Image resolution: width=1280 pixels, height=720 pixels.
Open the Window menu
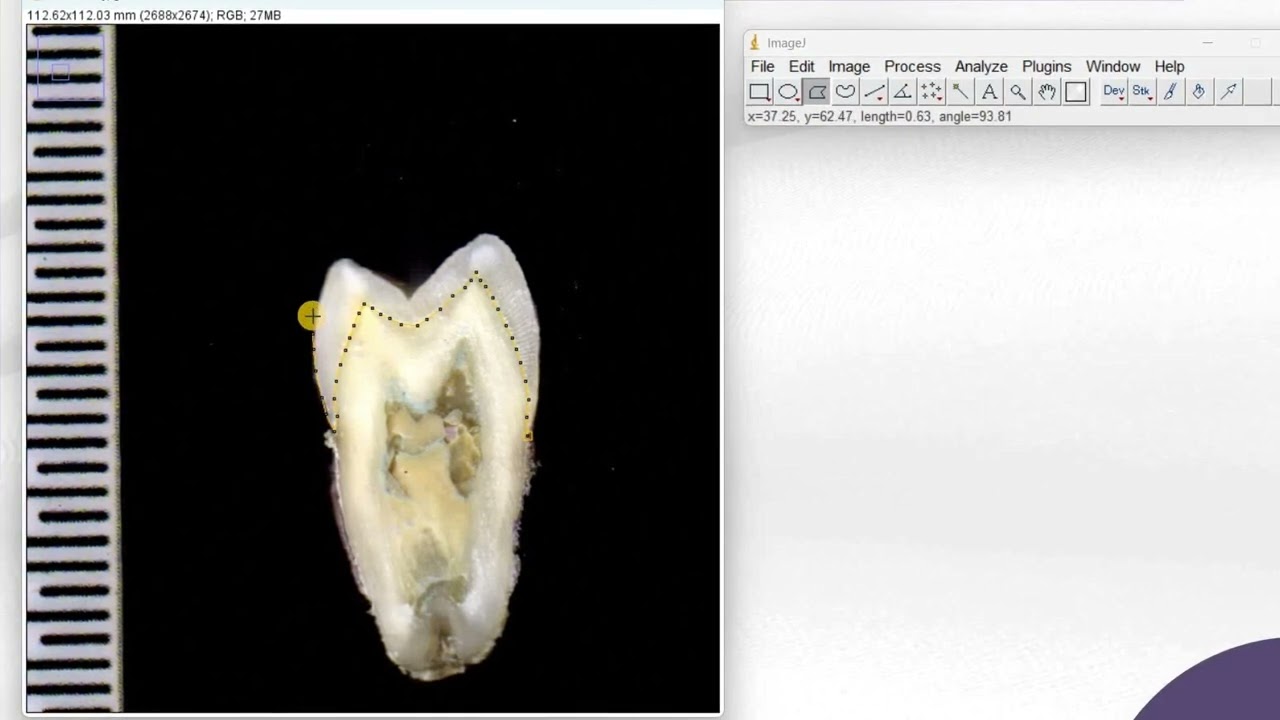point(1113,66)
